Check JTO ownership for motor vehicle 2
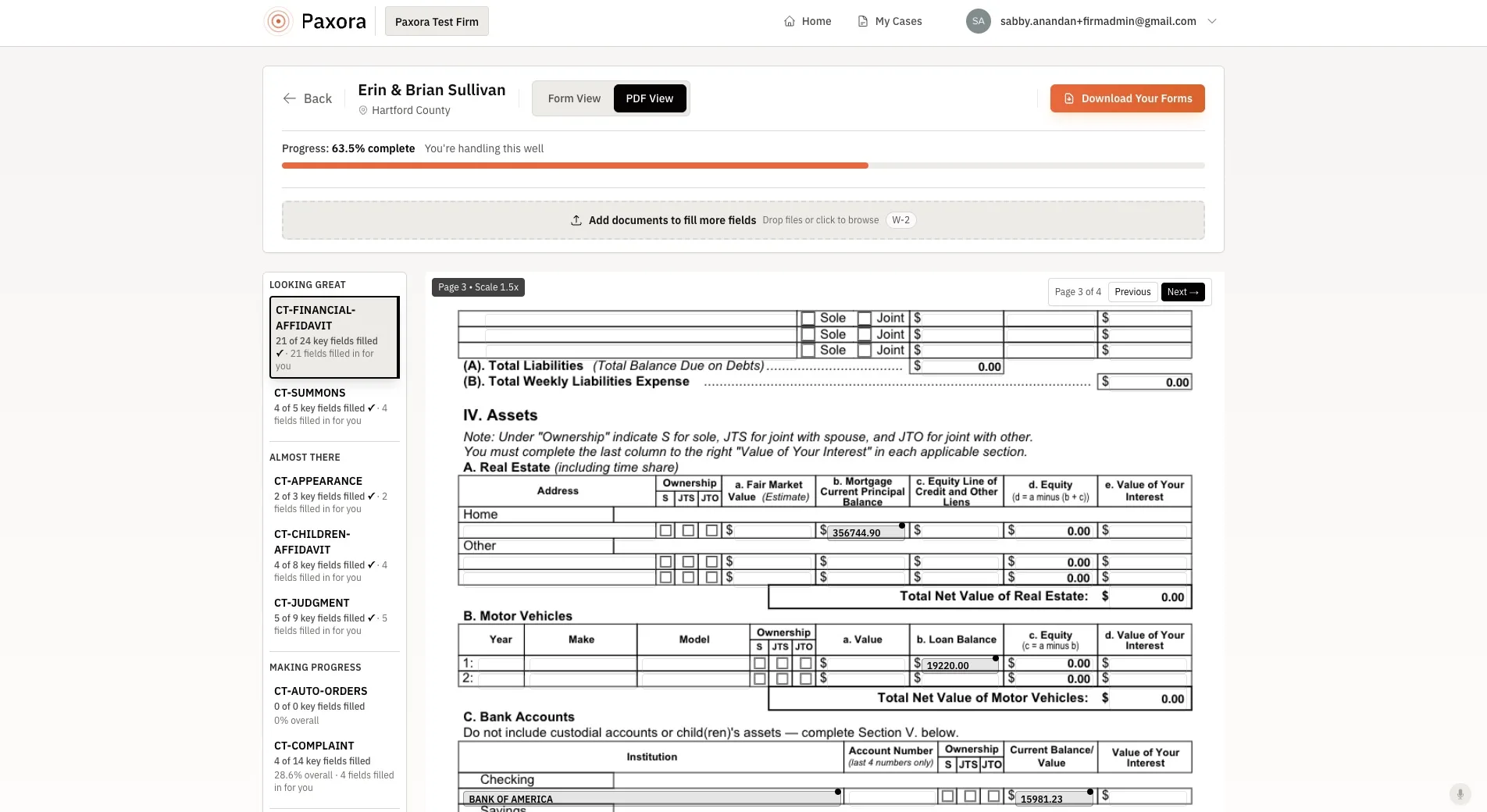 [x=805, y=678]
